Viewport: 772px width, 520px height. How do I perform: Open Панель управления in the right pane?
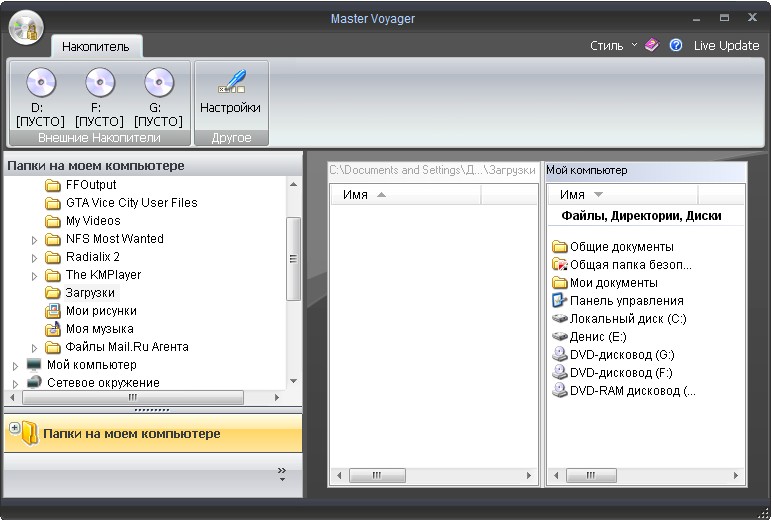626,300
